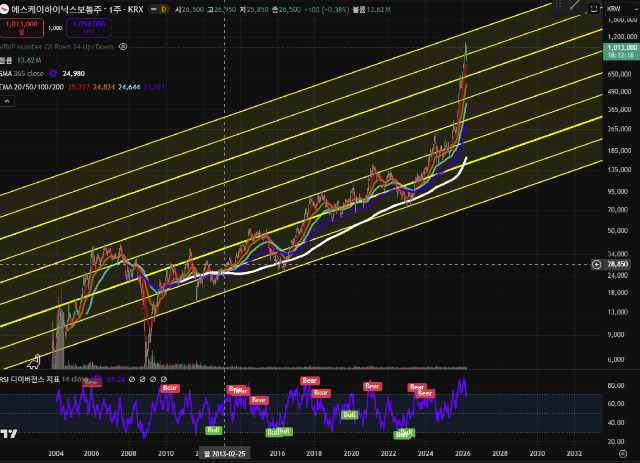
Task: Click the 50,000 price scale label
Action: point(618,231)
